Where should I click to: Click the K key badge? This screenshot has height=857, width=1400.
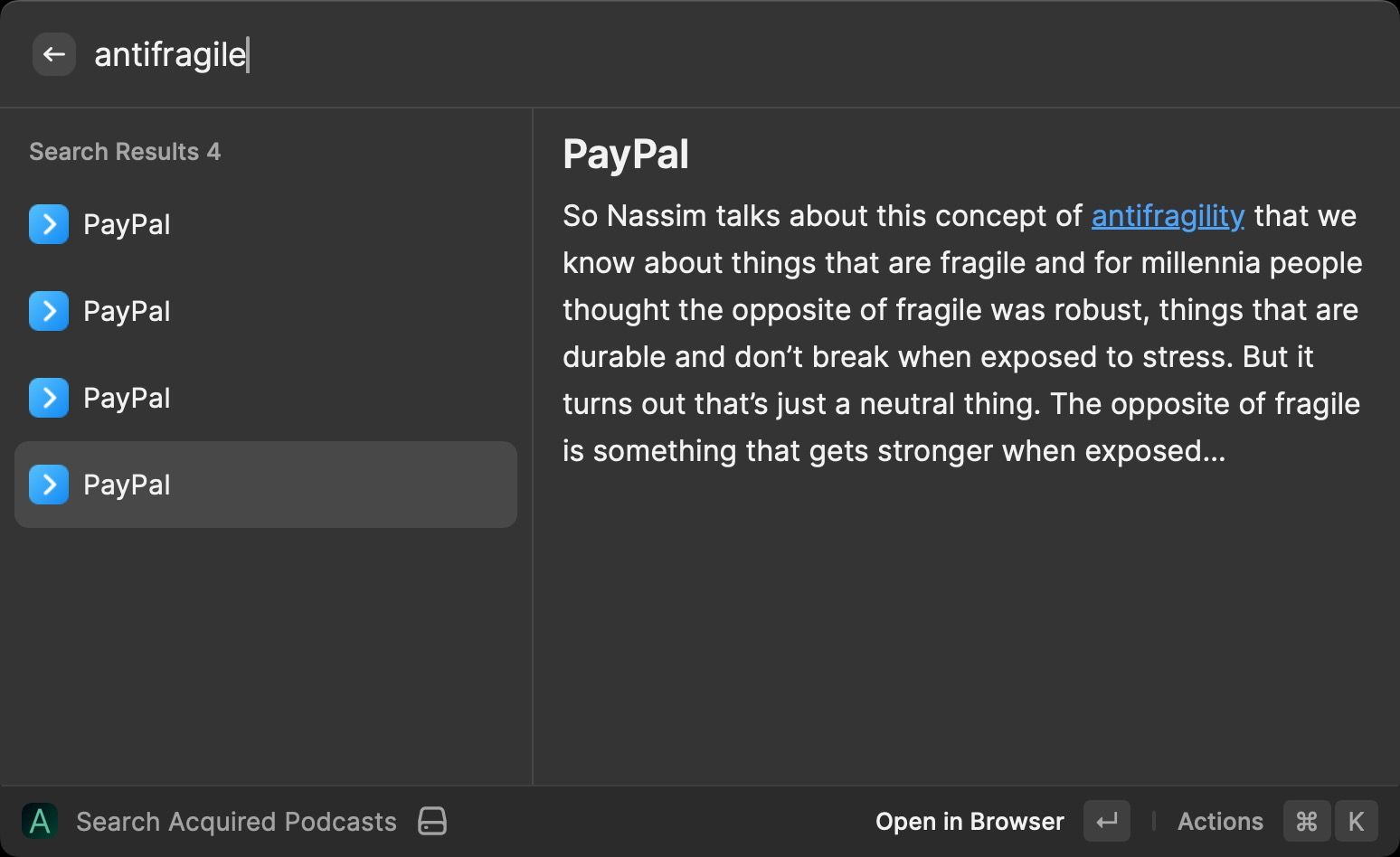(x=1356, y=821)
